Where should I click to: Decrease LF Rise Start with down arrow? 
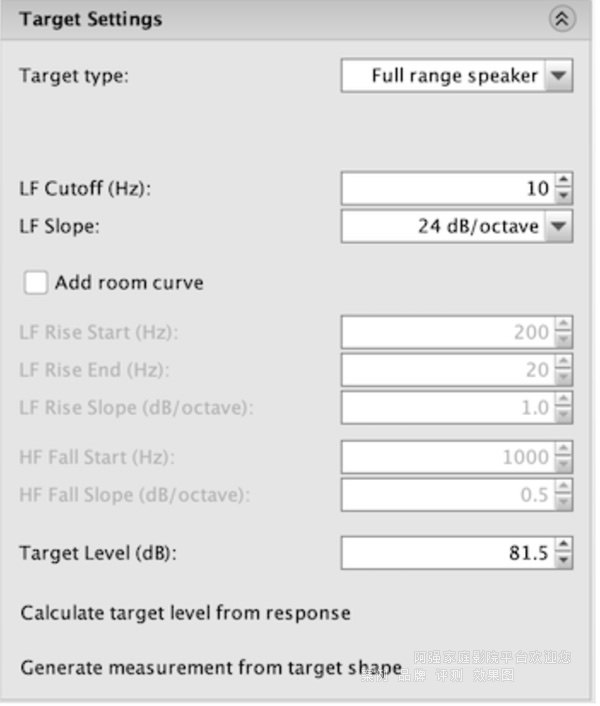pyautogui.click(x=563, y=339)
